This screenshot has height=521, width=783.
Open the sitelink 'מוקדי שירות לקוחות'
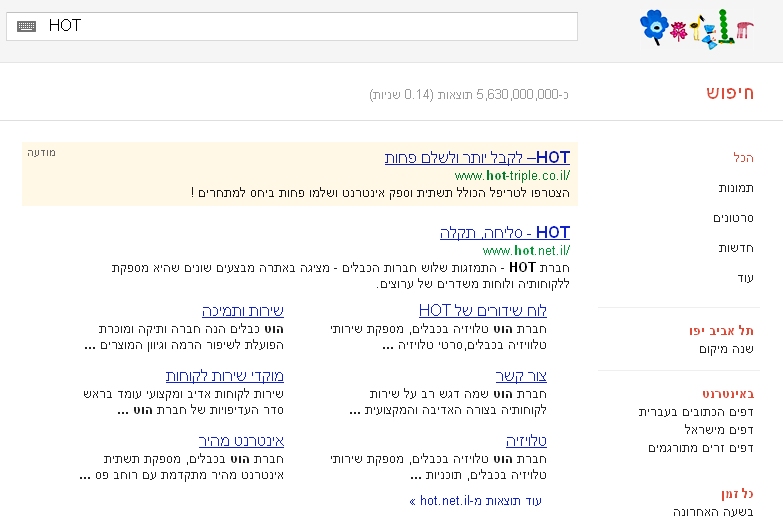pyautogui.click(x=225, y=376)
